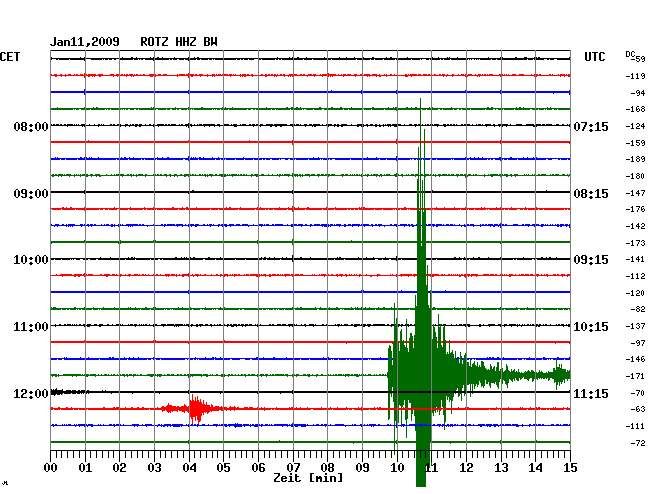This screenshot has height=494, width=650.
Task: Click the DC offset value -176
Action: [635, 209]
